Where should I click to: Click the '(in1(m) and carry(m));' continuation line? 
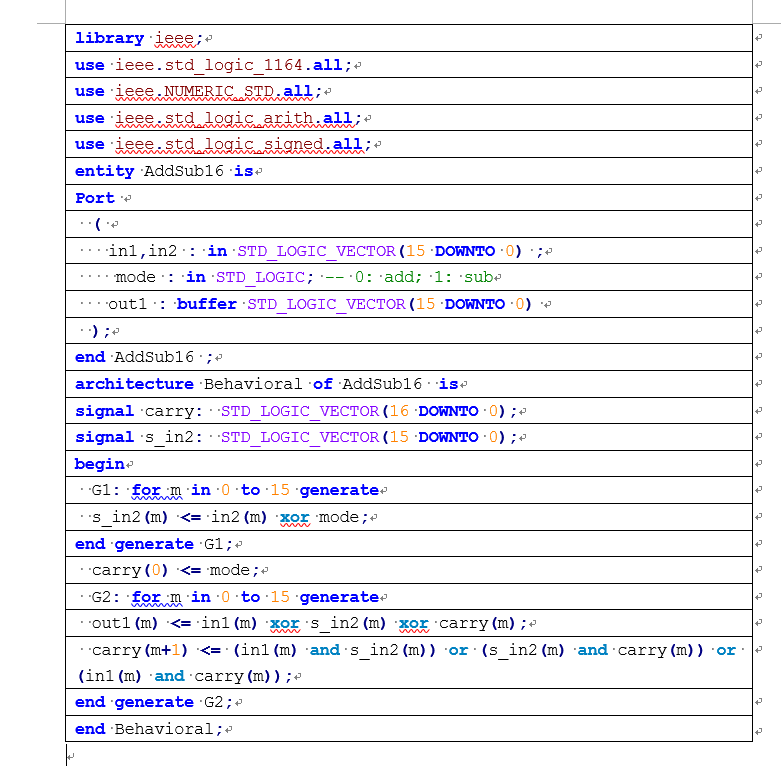pos(185,676)
